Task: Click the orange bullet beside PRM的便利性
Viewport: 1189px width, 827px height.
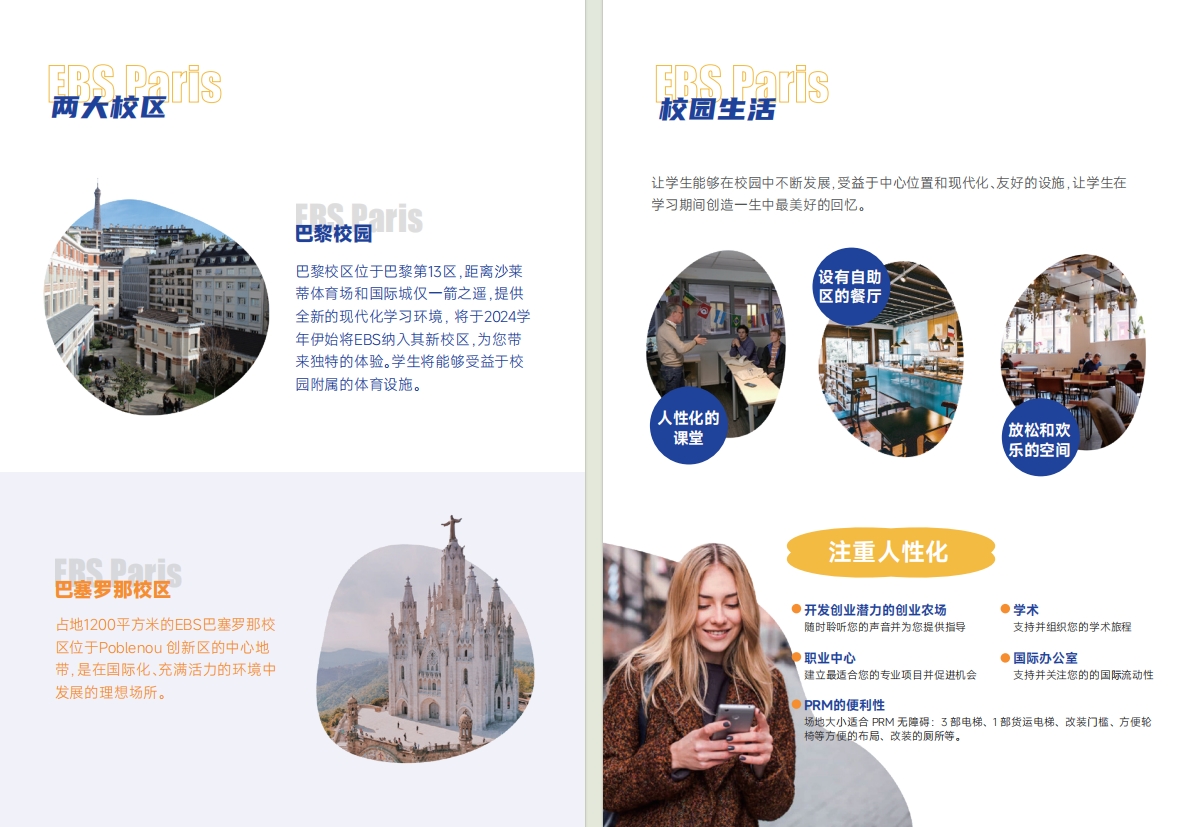Action: pos(796,704)
